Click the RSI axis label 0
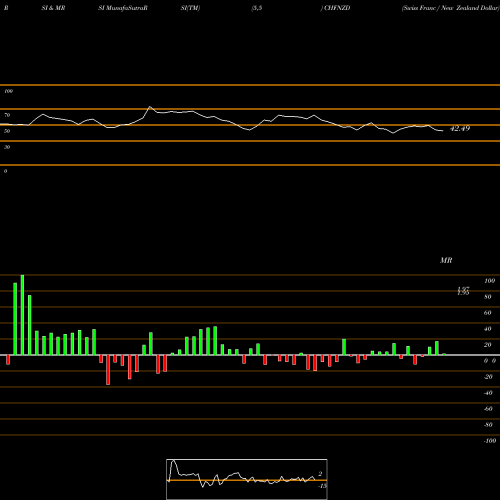The height and width of the screenshot is (500, 500). pyautogui.click(x=5, y=171)
